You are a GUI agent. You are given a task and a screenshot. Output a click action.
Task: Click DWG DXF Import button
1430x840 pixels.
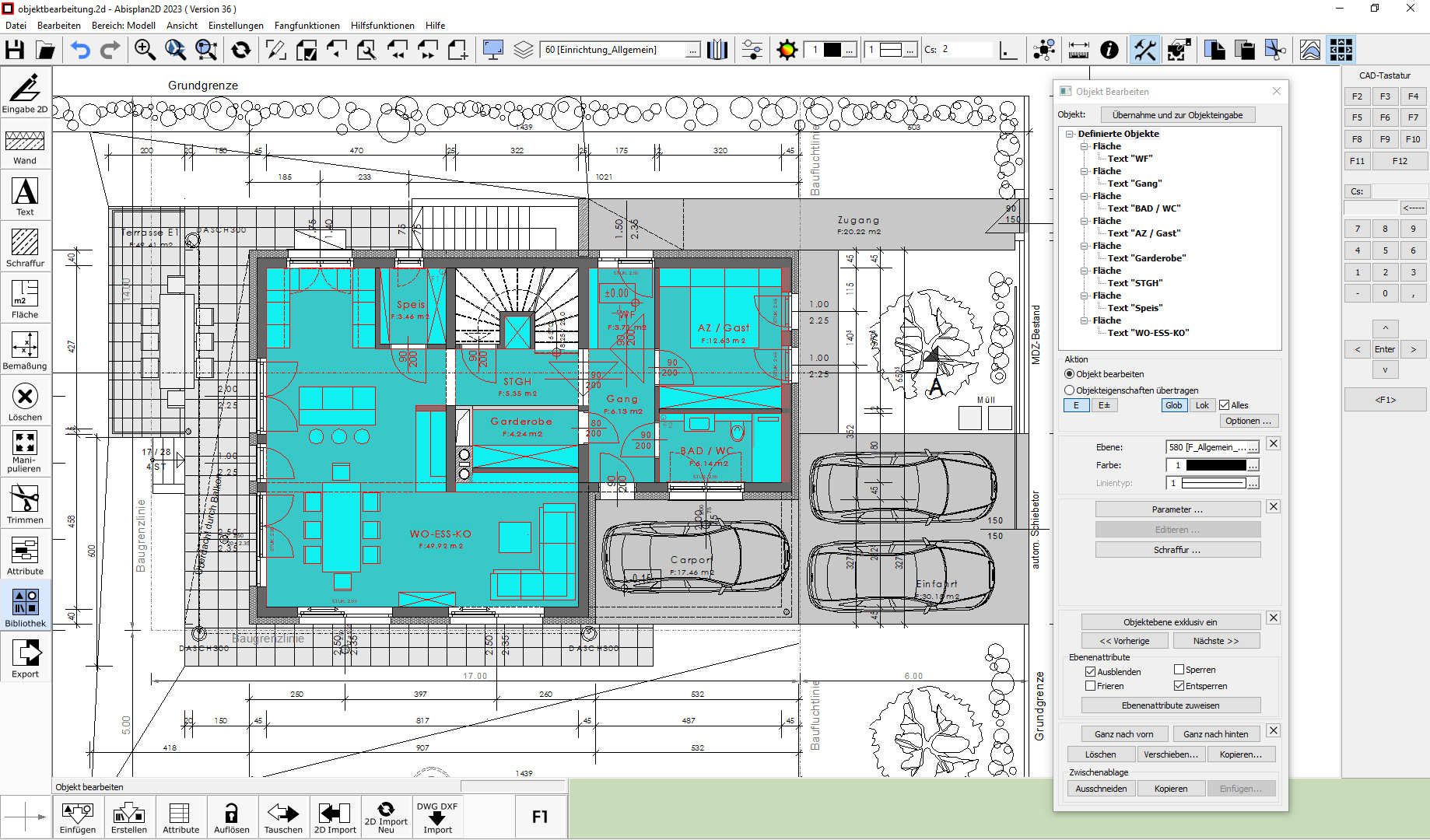click(x=437, y=817)
